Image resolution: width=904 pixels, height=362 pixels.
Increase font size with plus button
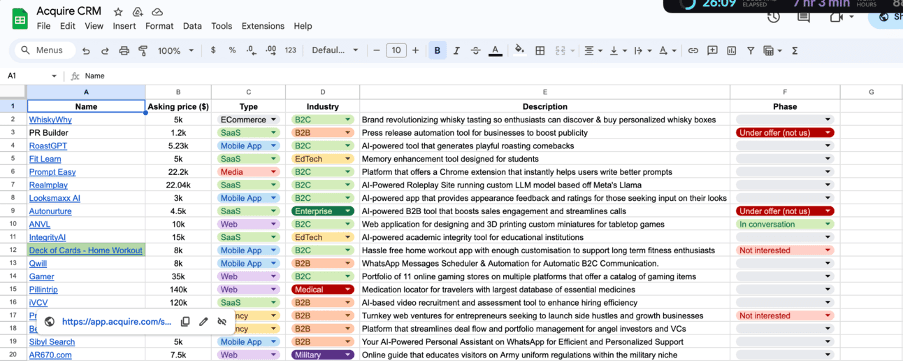415,51
